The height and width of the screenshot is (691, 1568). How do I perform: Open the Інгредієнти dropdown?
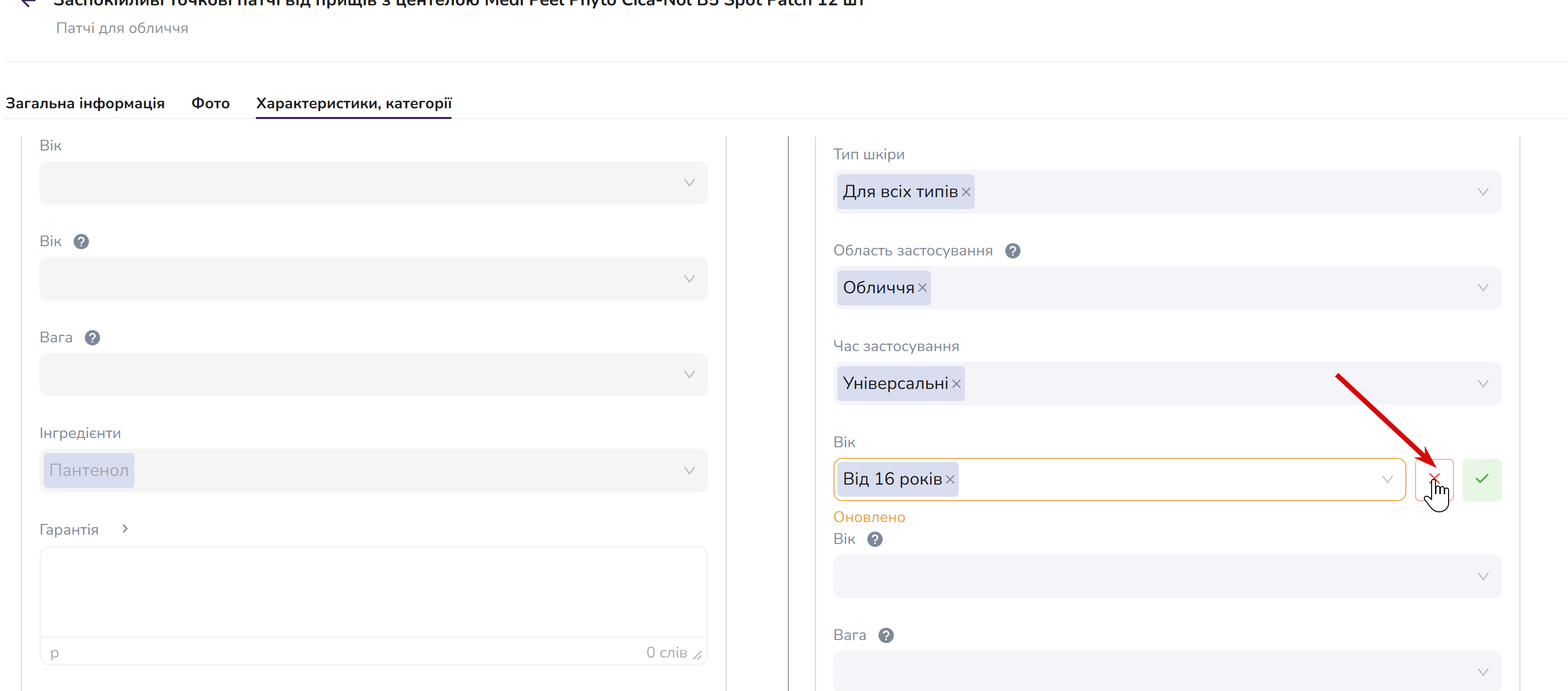click(x=373, y=471)
